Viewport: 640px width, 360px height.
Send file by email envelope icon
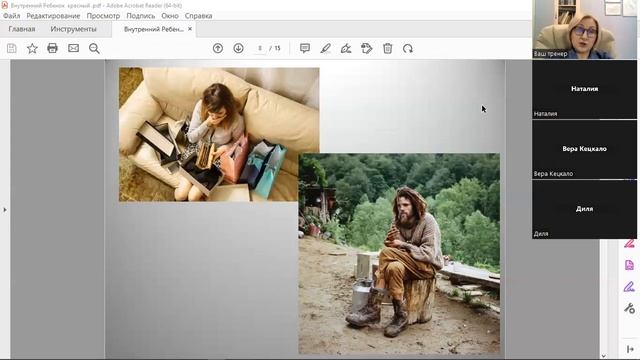pyautogui.click(x=73, y=48)
